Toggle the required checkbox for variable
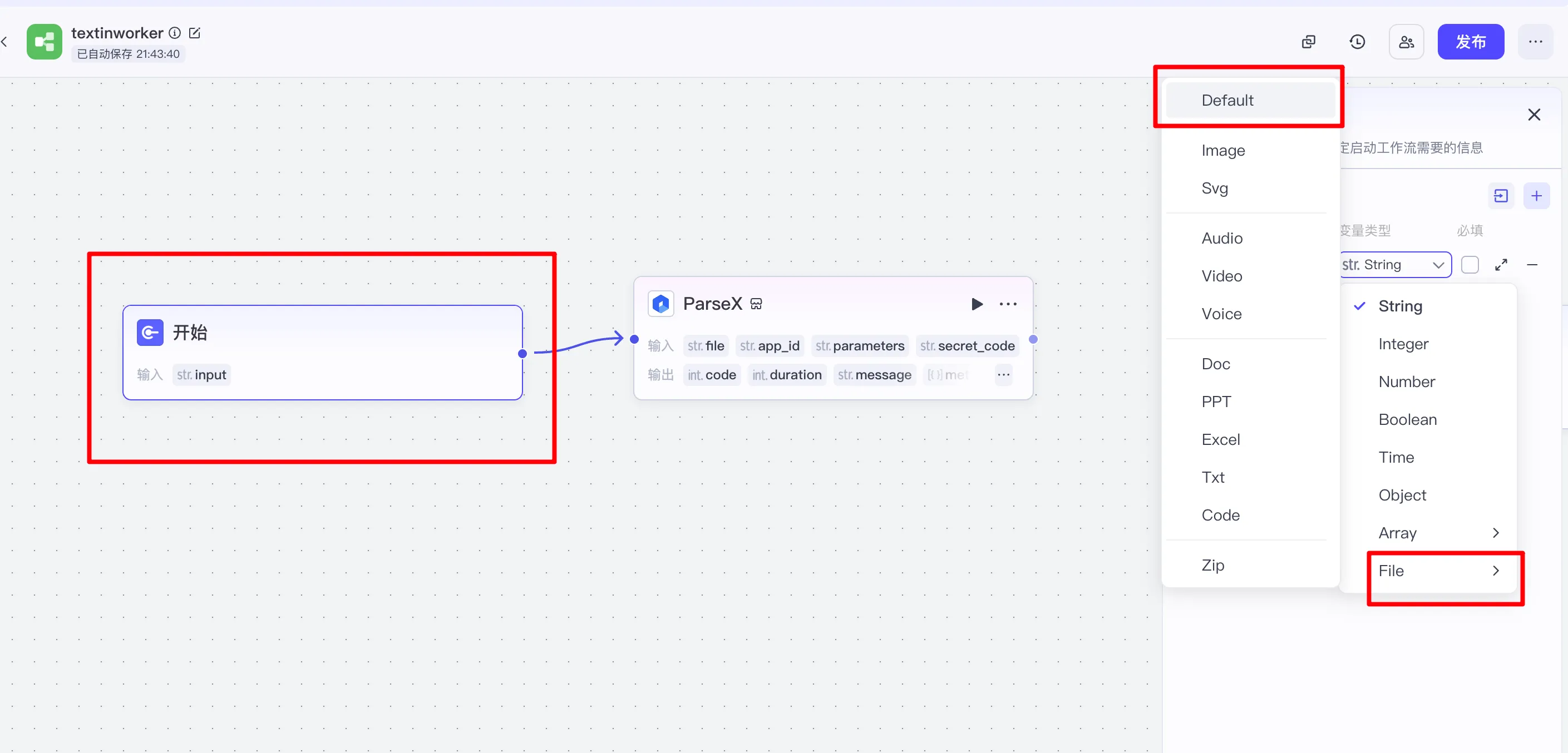This screenshot has height=753, width=1568. tap(1470, 265)
